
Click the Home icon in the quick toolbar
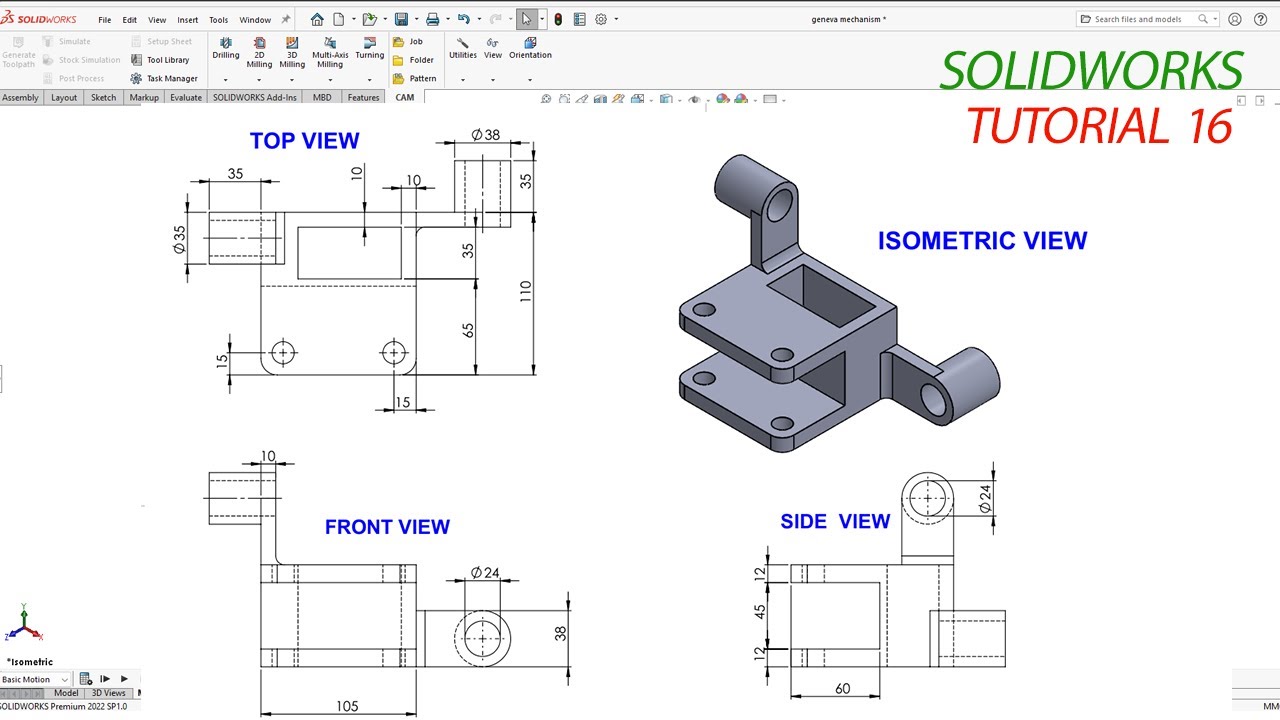[317, 19]
